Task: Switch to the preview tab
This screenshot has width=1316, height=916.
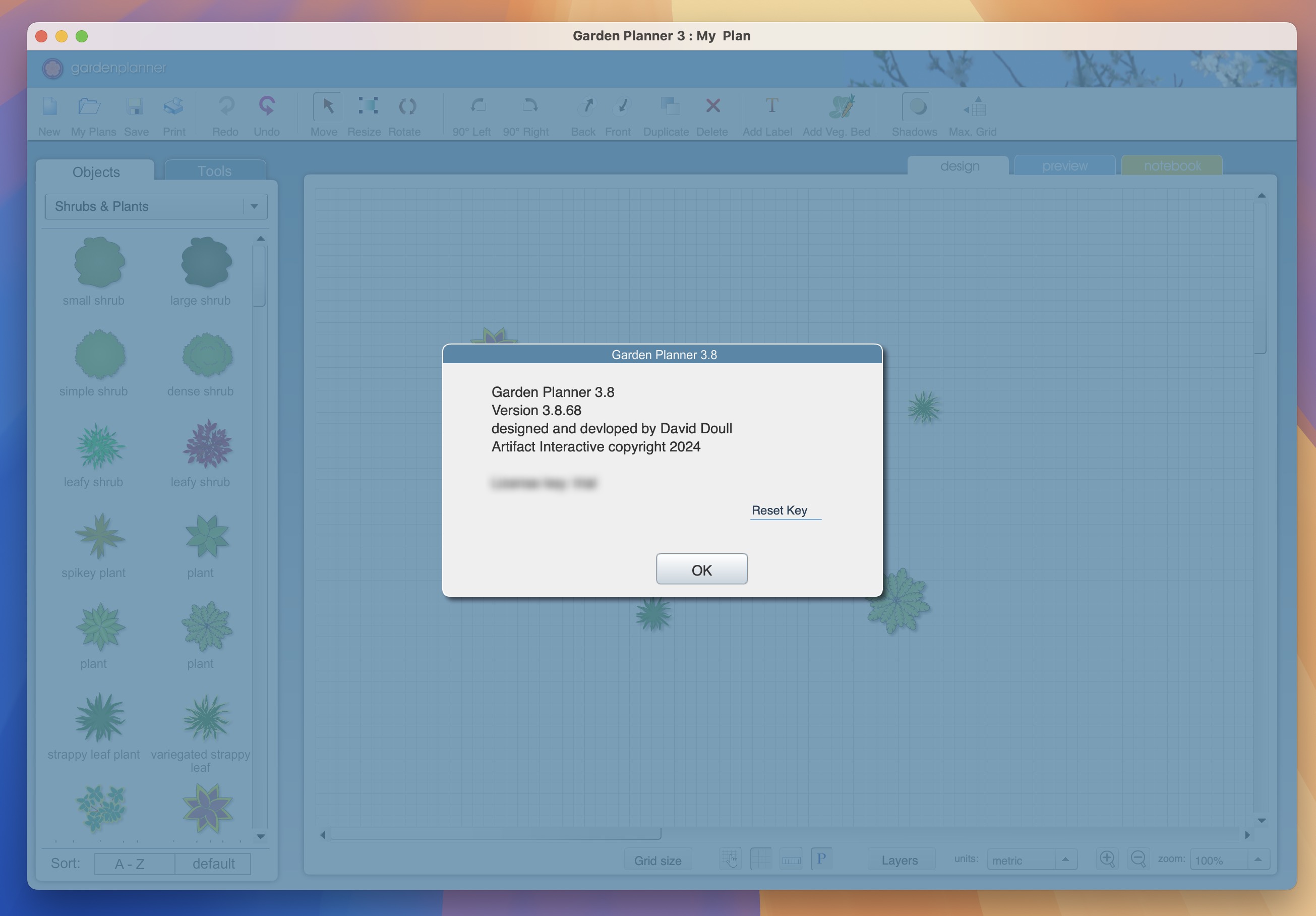Action: coord(1064,165)
